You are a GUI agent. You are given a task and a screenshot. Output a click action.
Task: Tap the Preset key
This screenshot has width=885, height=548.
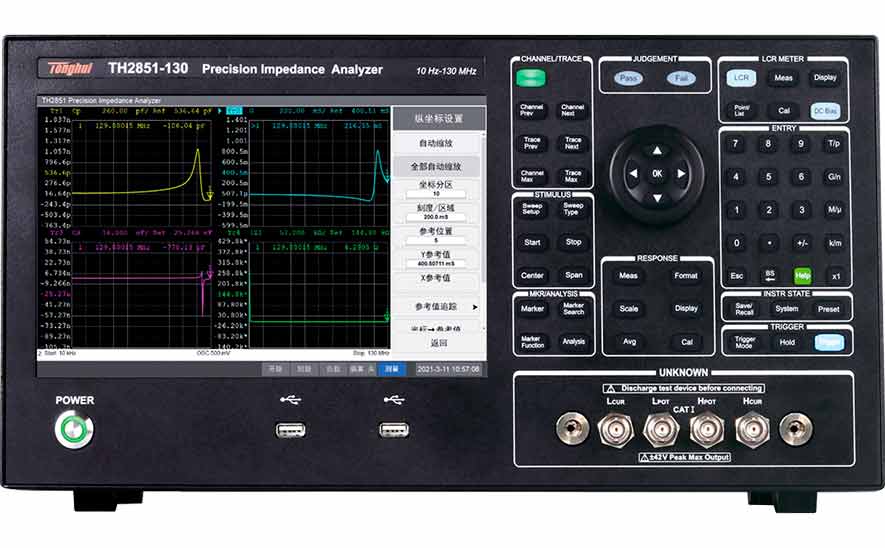coord(829,309)
